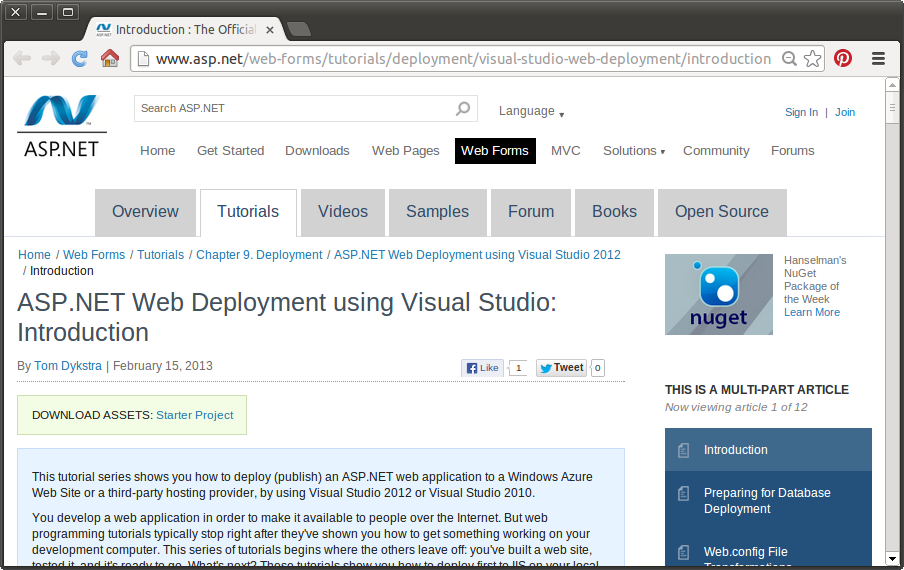904x570 pixels.
Task: Click the nuget thumbnail image
Action: [719, 295]
